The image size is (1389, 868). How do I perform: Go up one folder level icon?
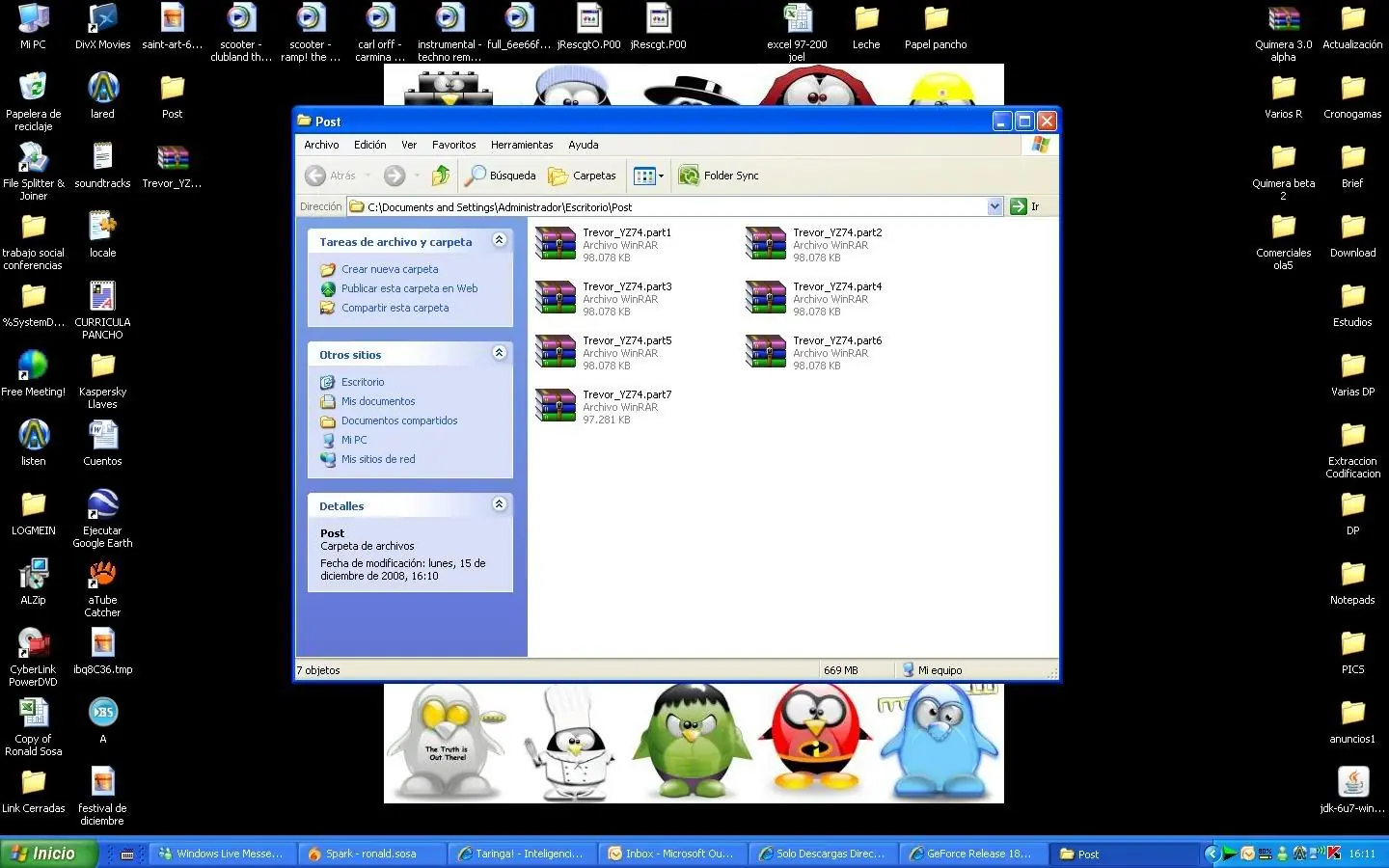[441, 176]
